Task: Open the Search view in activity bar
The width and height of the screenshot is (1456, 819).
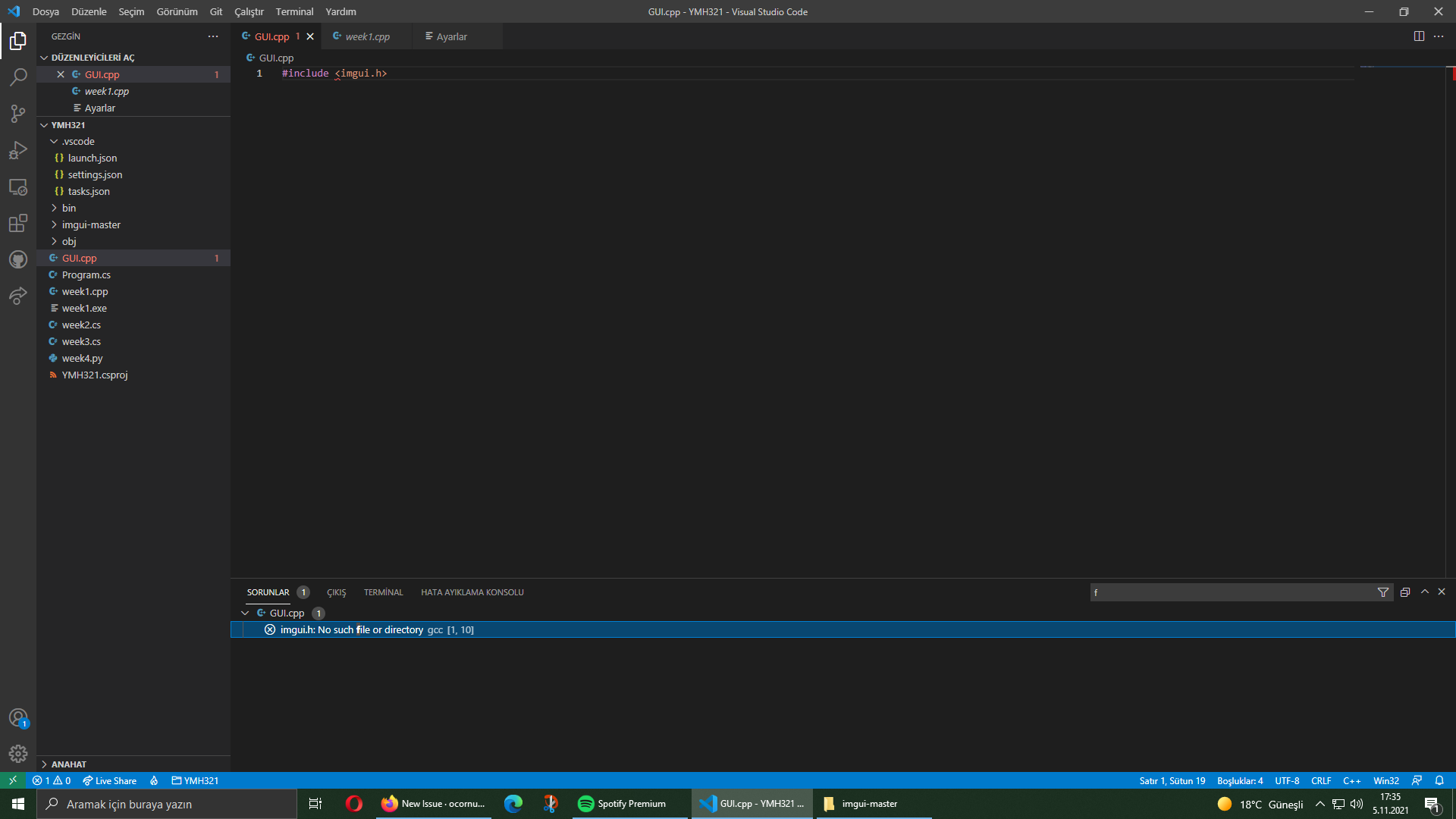Action: coord(18,77)
